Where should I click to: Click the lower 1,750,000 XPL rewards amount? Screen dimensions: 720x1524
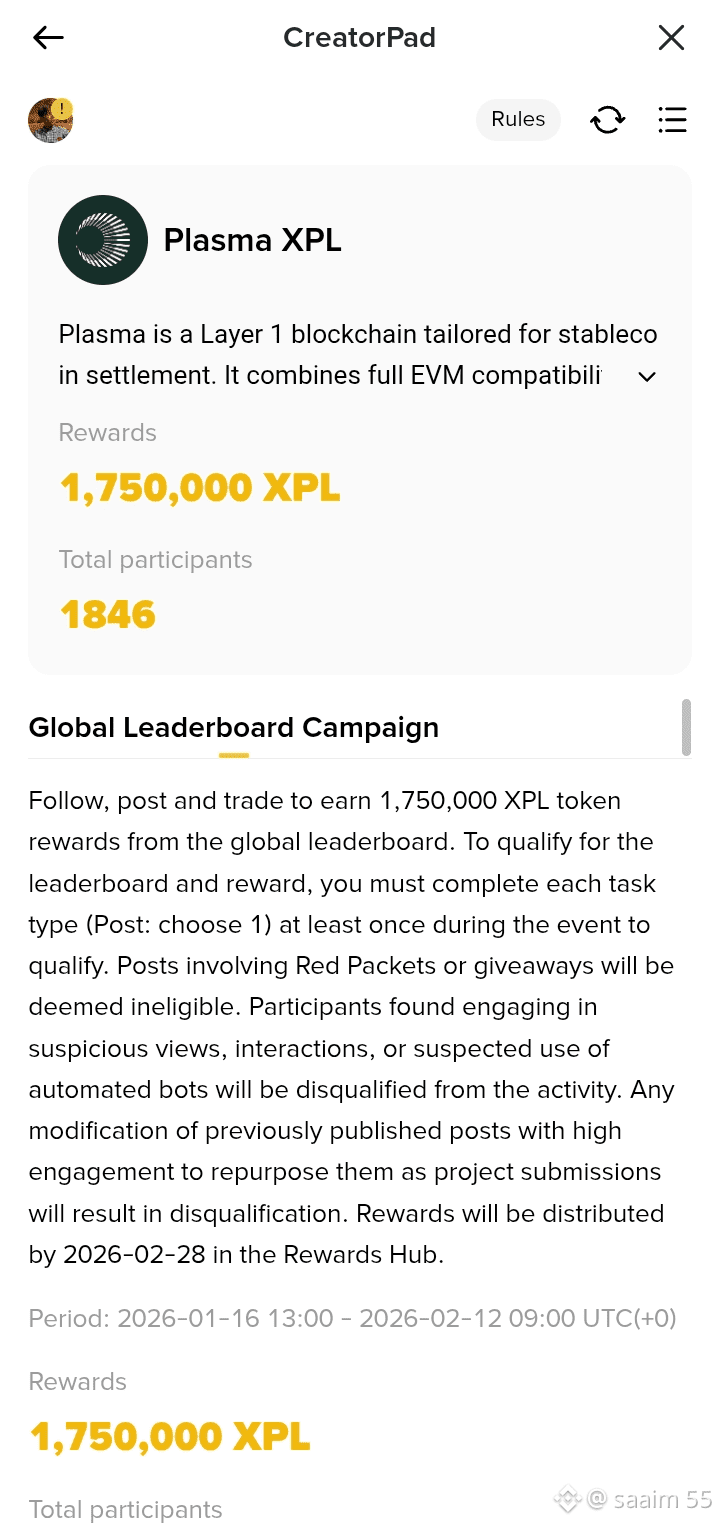click(x=170, y=1437)
